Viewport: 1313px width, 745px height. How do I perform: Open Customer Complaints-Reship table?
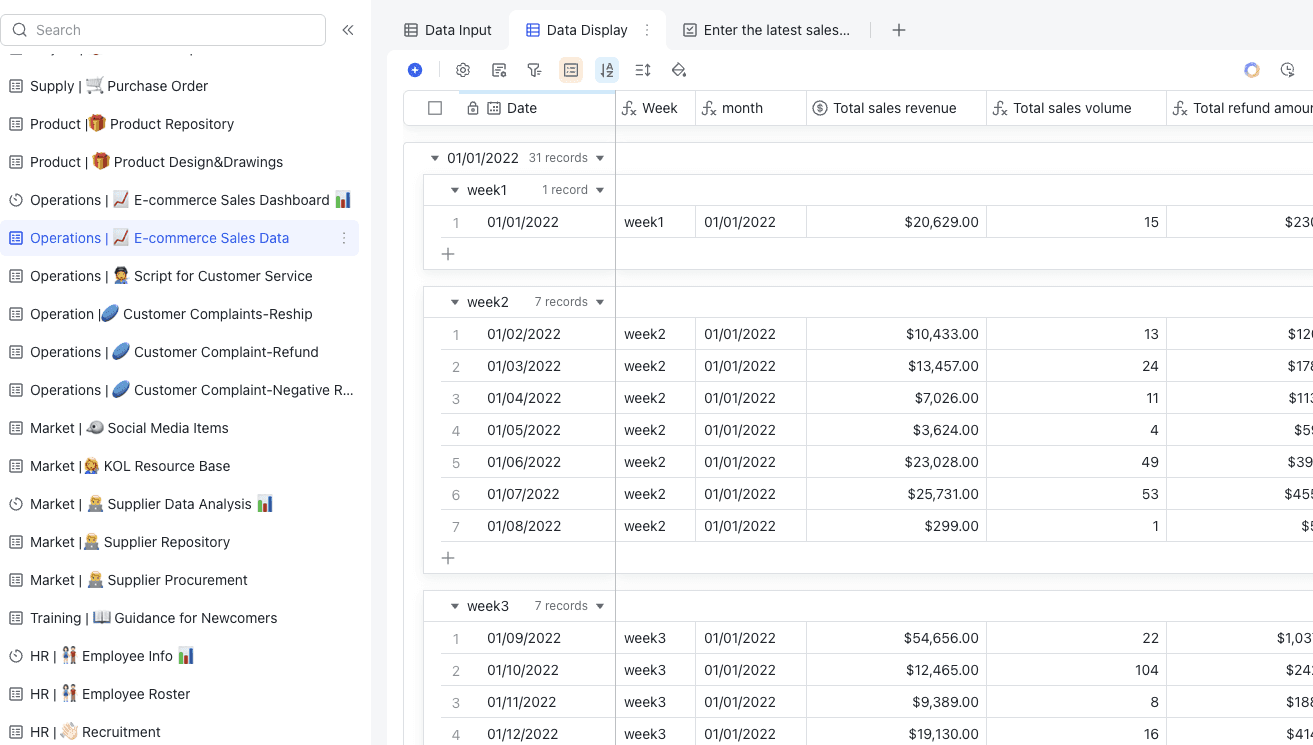pyautogui.click(x=180, y=314)
